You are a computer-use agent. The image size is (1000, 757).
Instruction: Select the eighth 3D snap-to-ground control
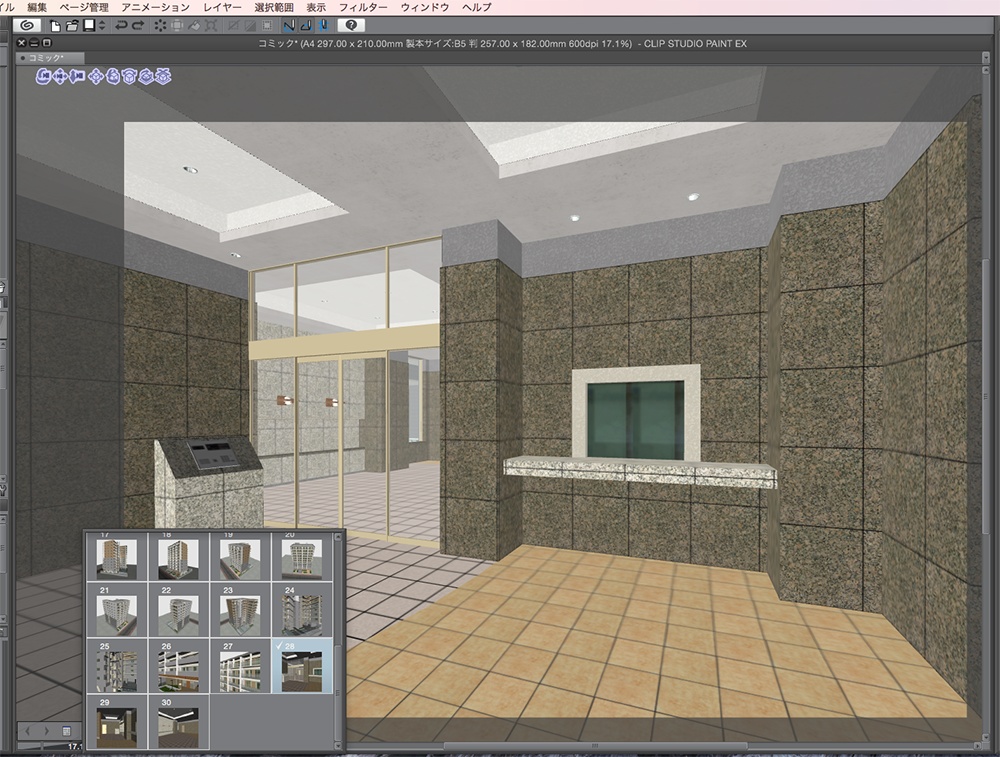pyautogui.click(x=164, y=77)
